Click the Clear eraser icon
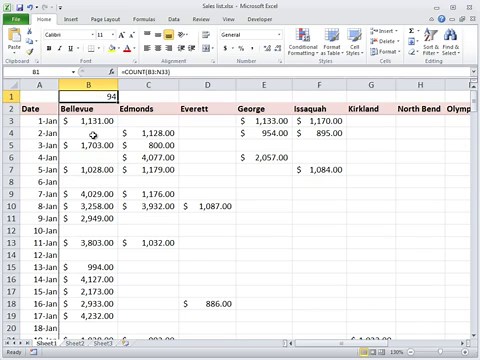Viewport: 480px width, 360px height. pyautogui.click(x=412, y=52)
